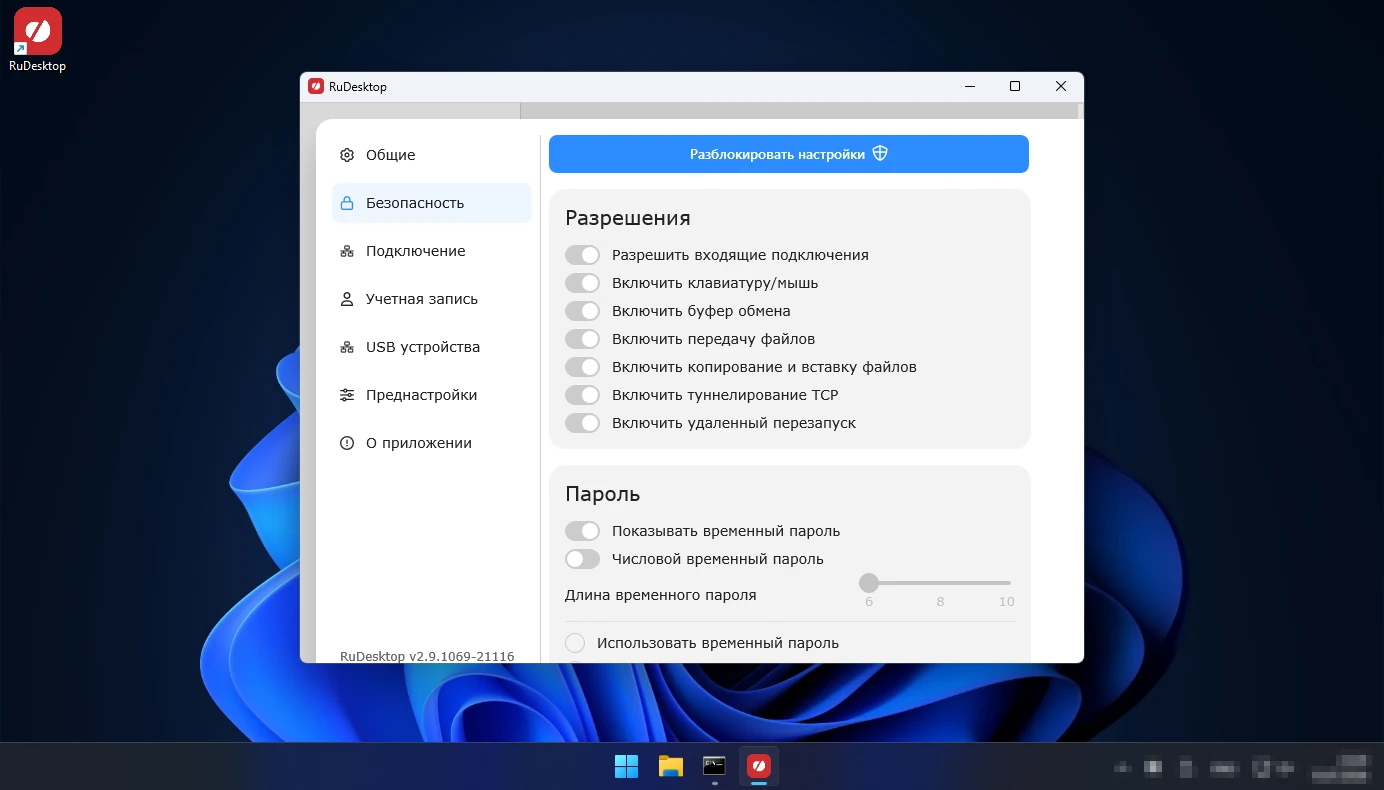
Task: Set password length slider to 8
Action: coord(940,583)
